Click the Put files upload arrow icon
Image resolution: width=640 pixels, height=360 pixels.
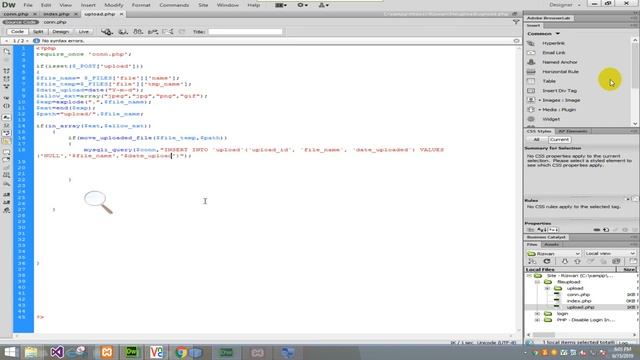coord(577,261)
